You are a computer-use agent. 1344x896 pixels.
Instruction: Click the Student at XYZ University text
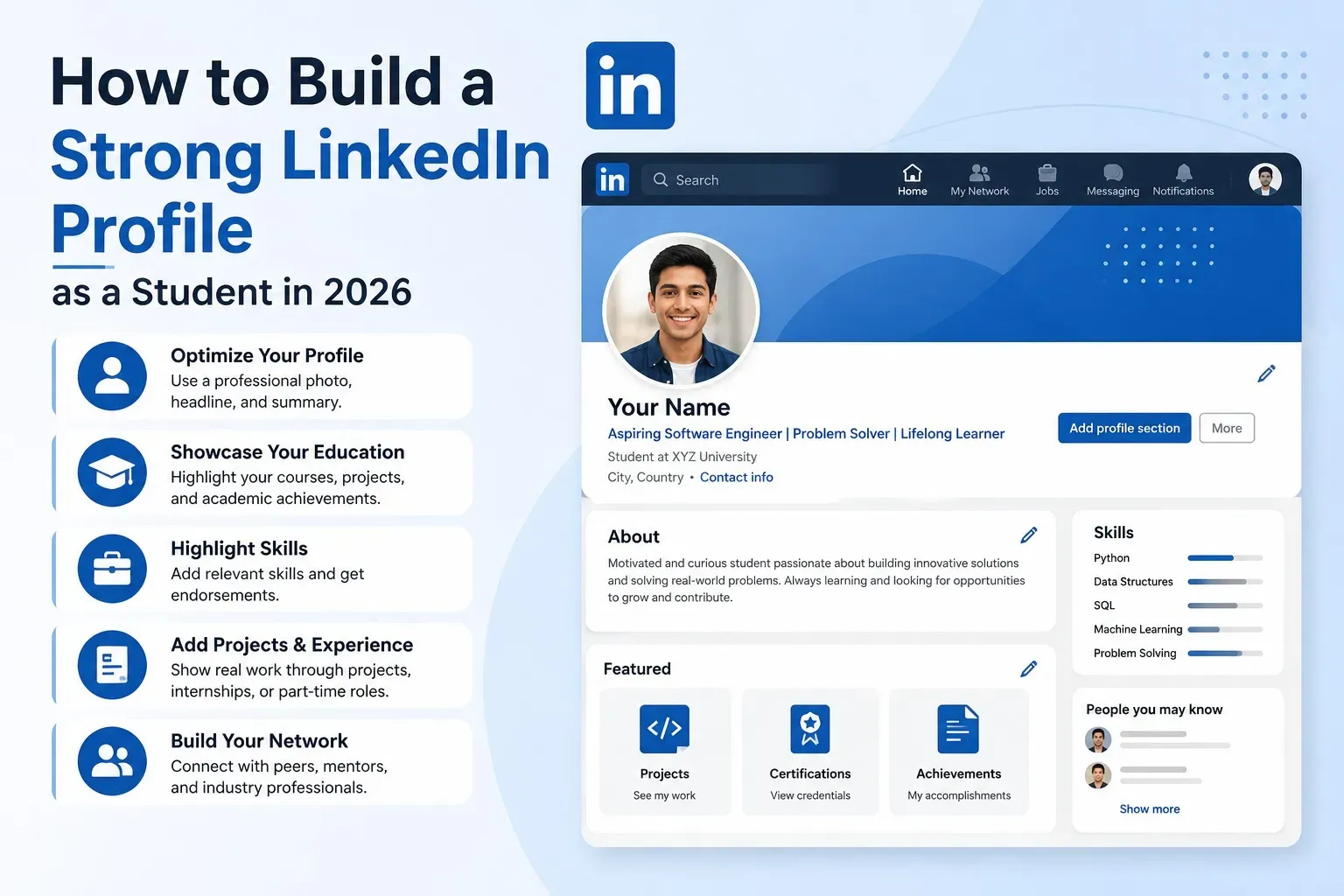pyautogui.click(x=682, y=457)
